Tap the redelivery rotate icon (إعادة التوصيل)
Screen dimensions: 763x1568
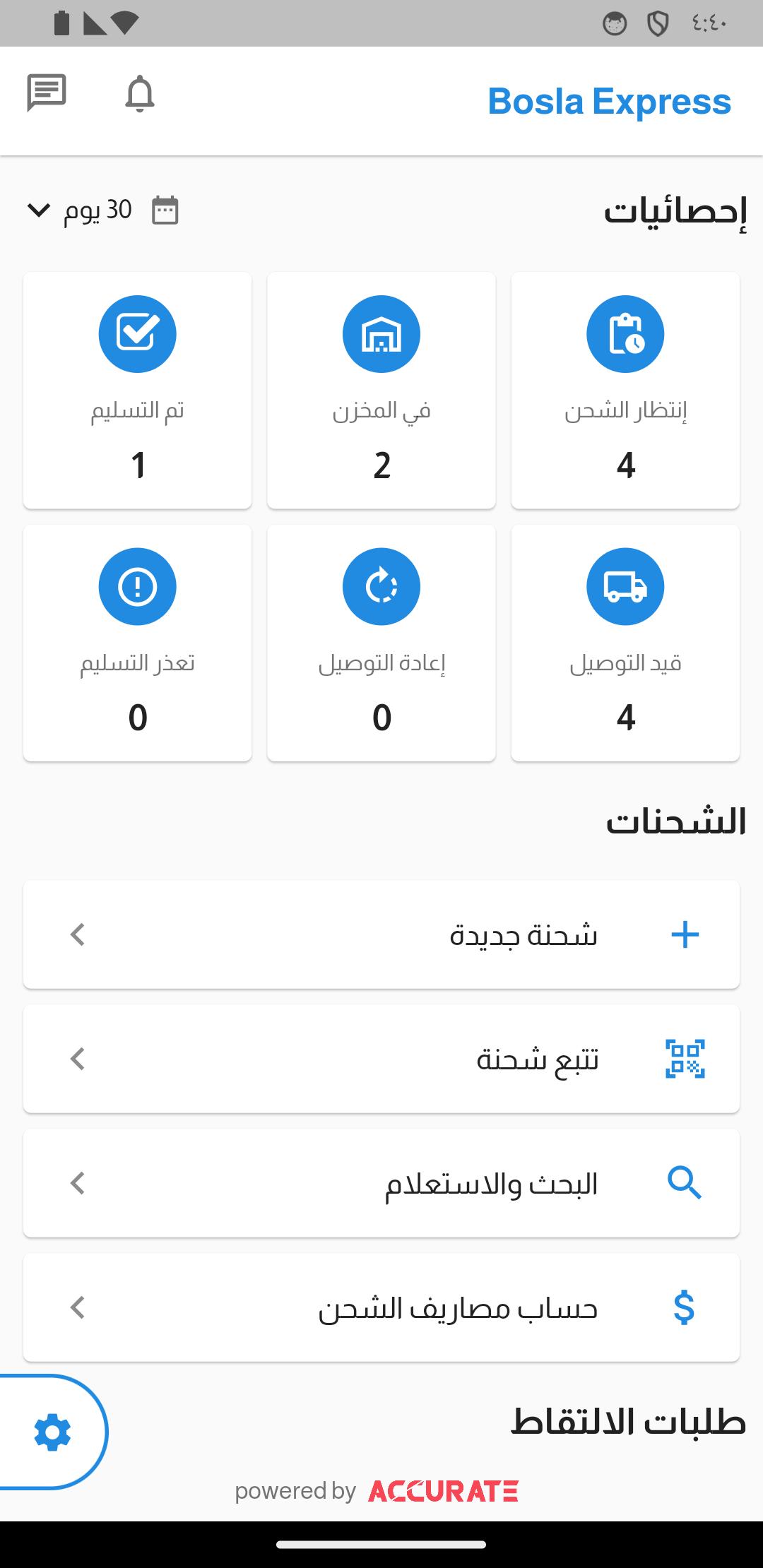[381, 586]
